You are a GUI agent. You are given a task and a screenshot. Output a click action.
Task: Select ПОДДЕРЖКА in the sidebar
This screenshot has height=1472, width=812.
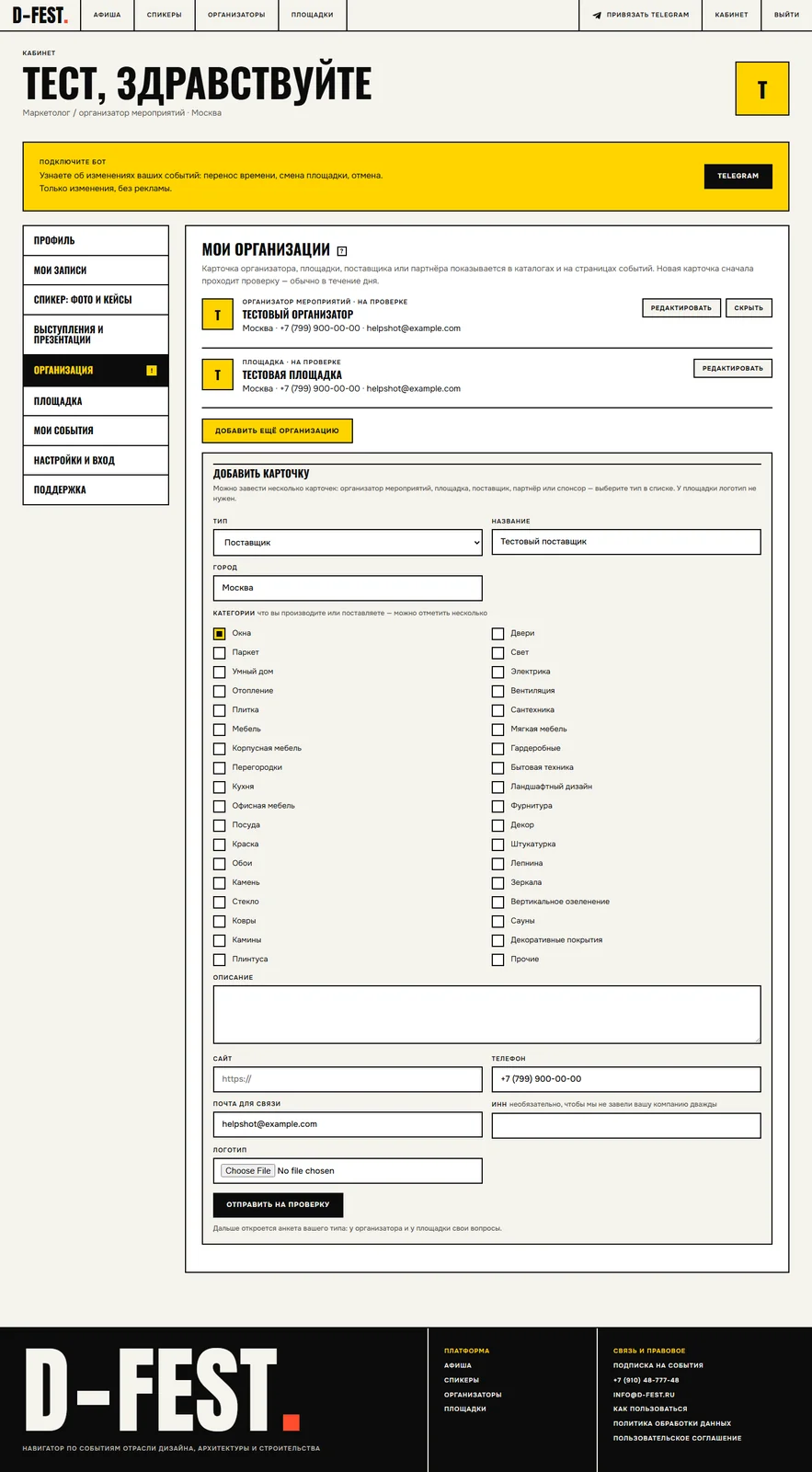[x=96, y=490]
